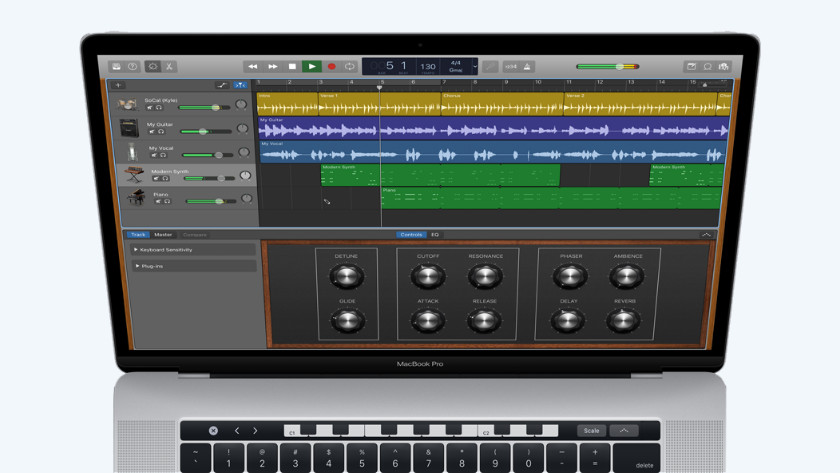
Task: Expand the Keyboard Sensitivity section
Action: point(136,250)
